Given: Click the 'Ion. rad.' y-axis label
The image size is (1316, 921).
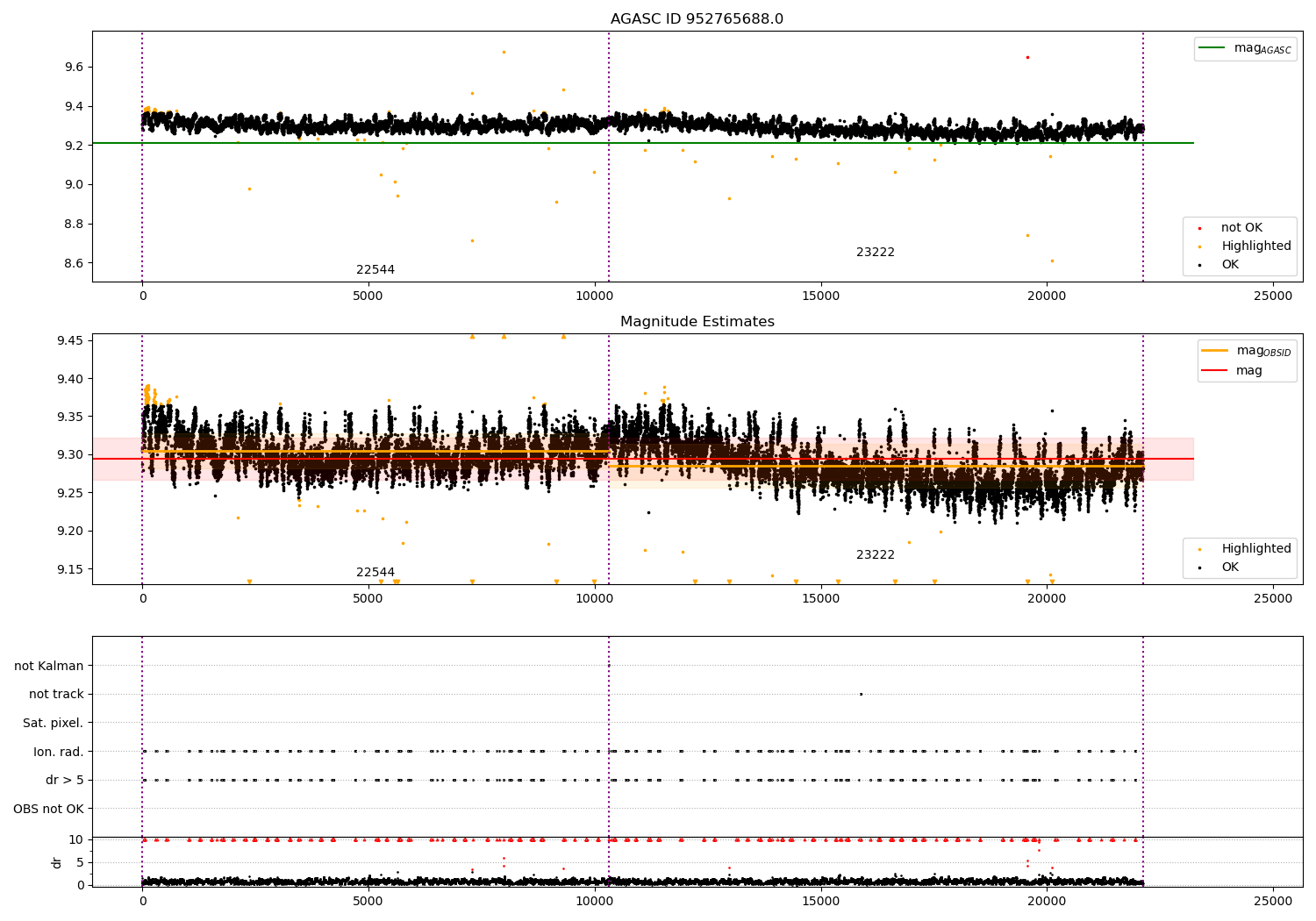Looking at the screenshot, I should pos(59,753).
